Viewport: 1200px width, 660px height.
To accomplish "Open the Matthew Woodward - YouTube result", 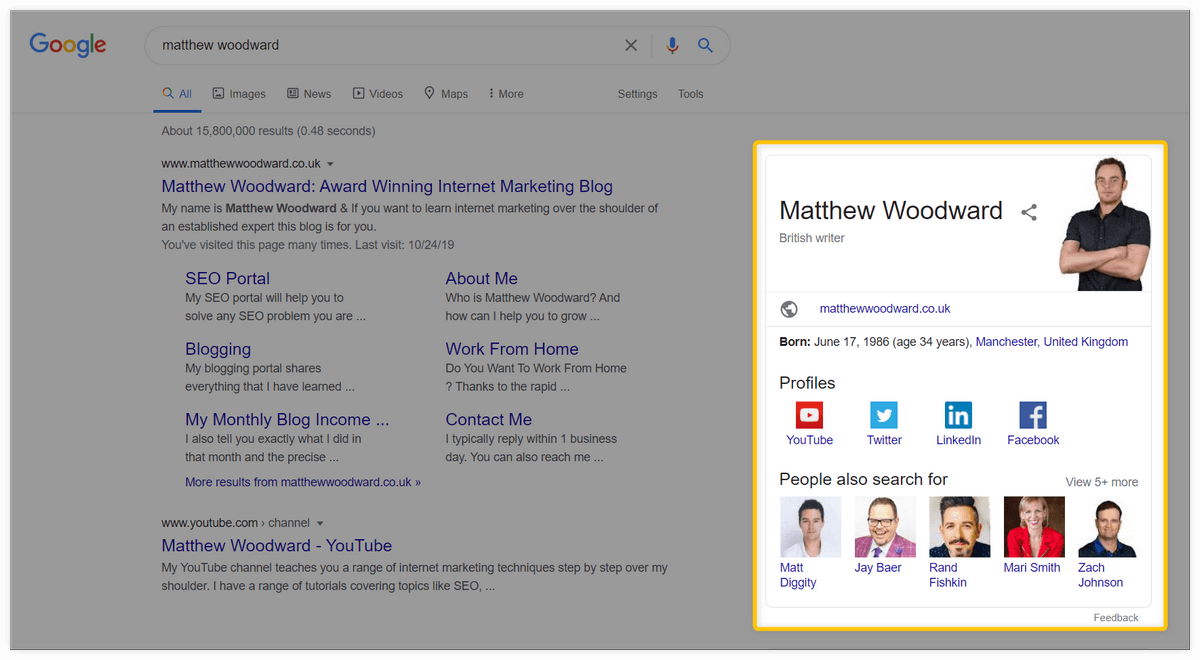I will [x=277, y=545].
